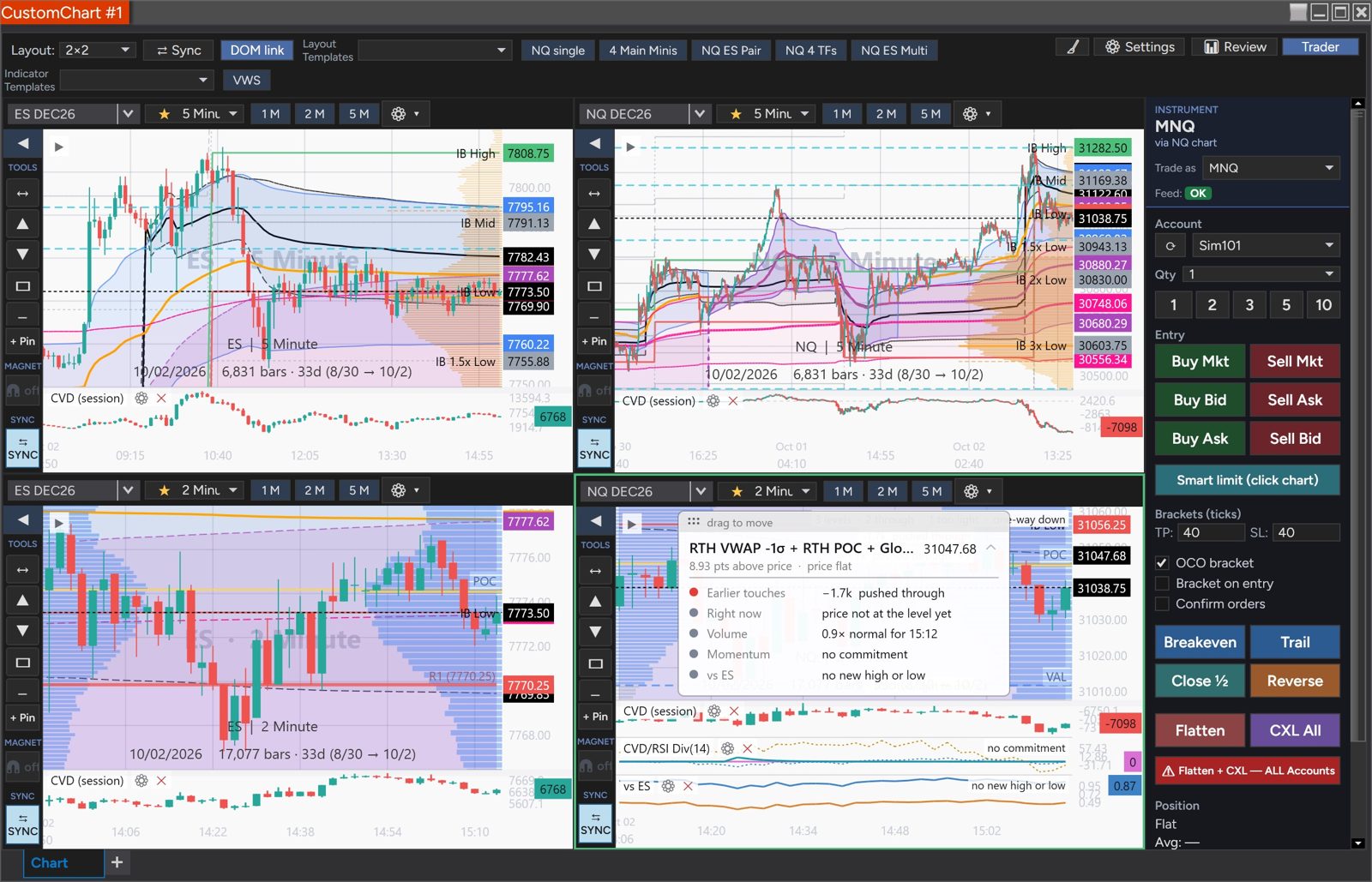Click the Sell Ask button

(x=1295, y=400)
